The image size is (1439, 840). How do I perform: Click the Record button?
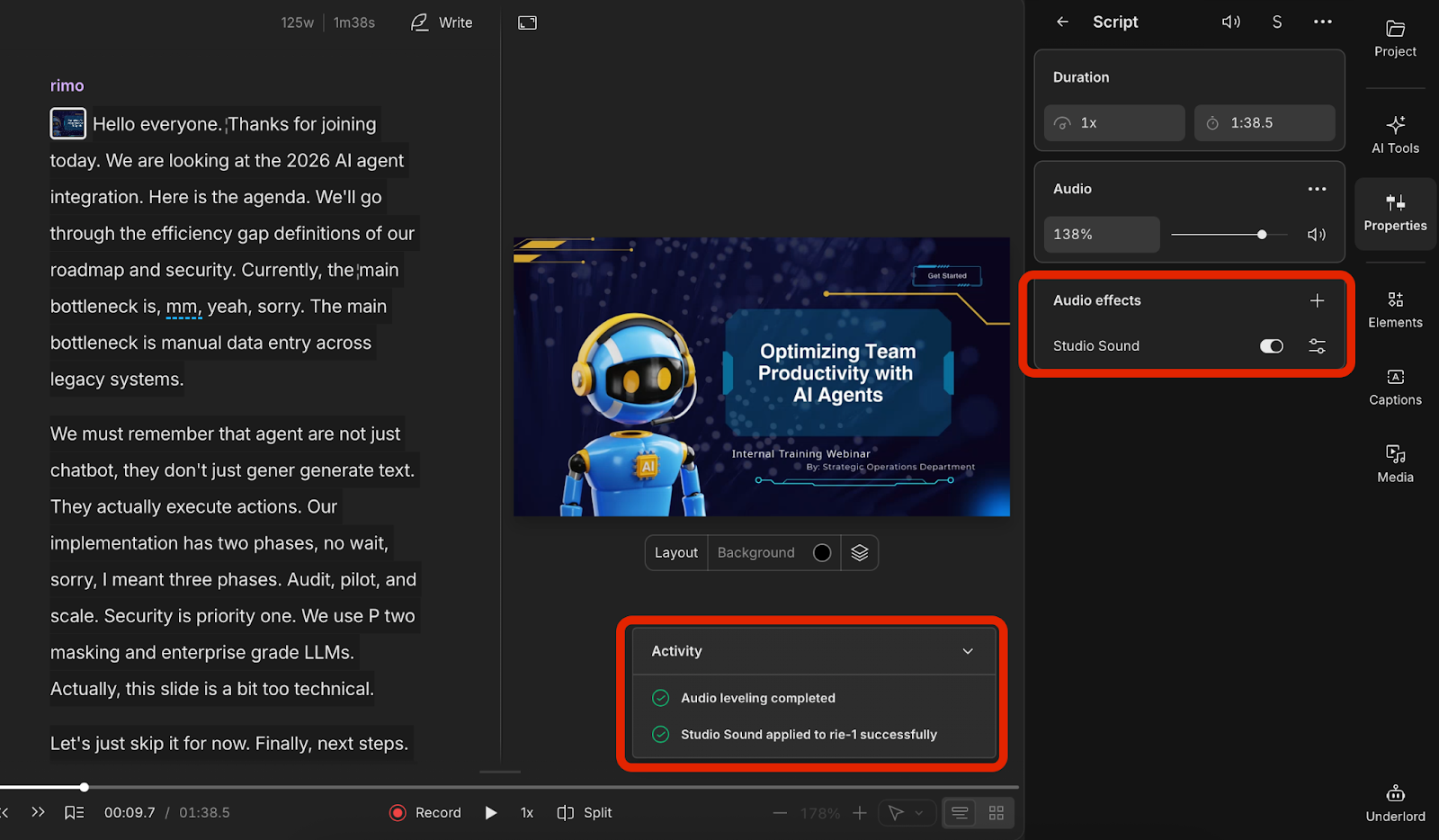425,813
